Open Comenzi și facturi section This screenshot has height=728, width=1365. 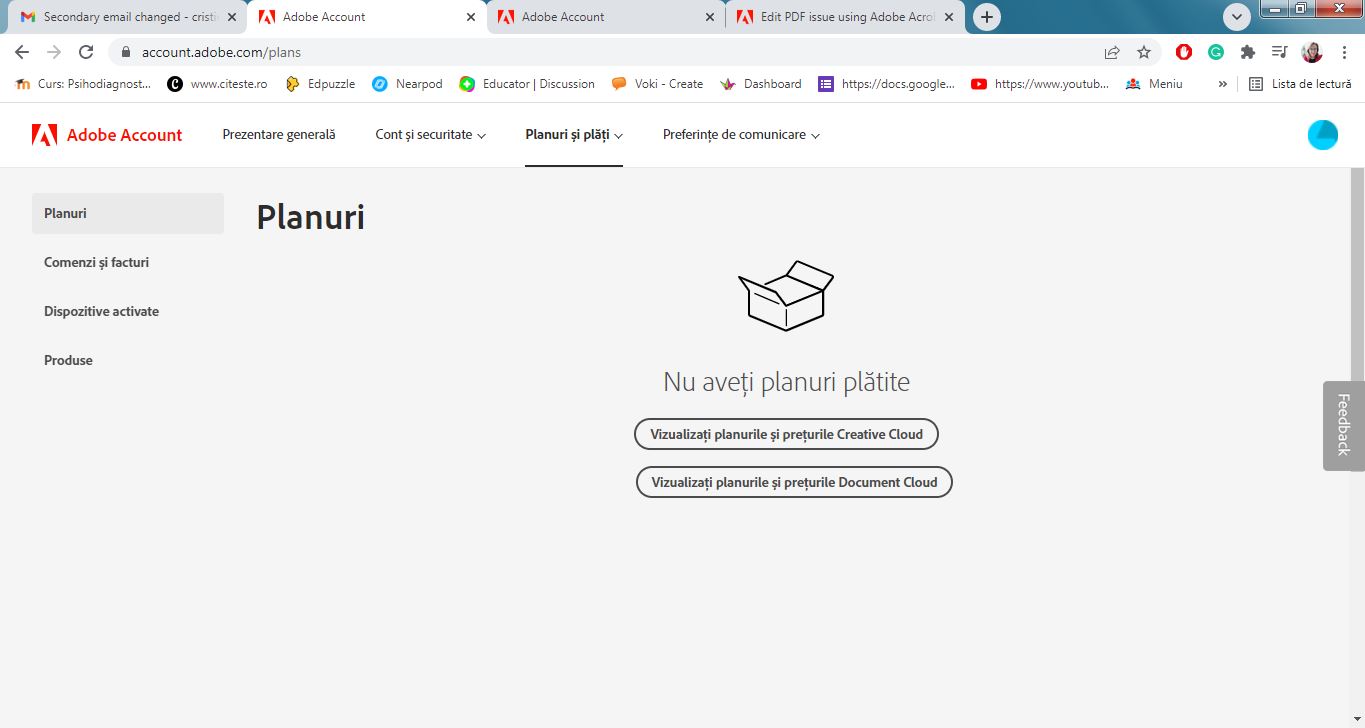click(96, 262)
